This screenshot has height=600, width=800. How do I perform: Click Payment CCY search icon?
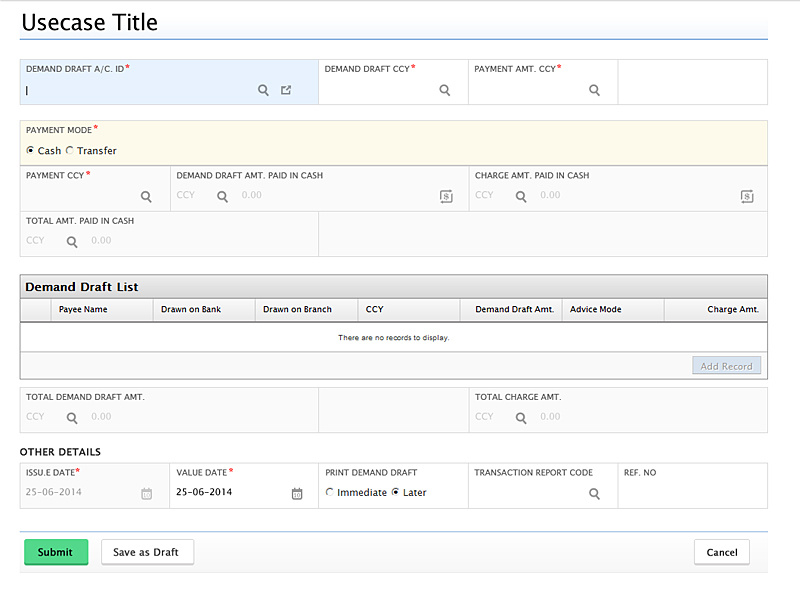click(x=146, y=197)
